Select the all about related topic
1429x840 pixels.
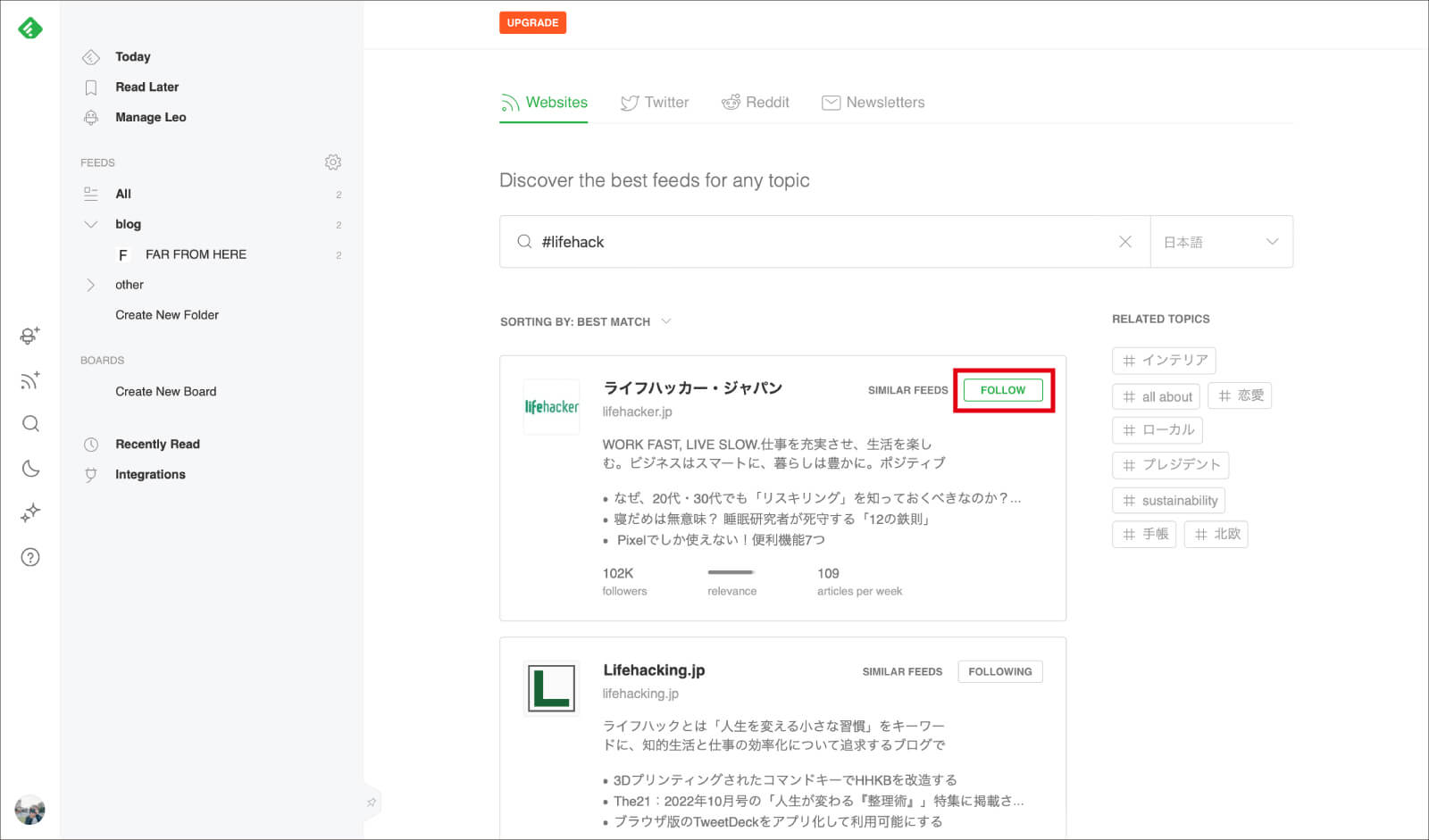(x=1157, y=396)
